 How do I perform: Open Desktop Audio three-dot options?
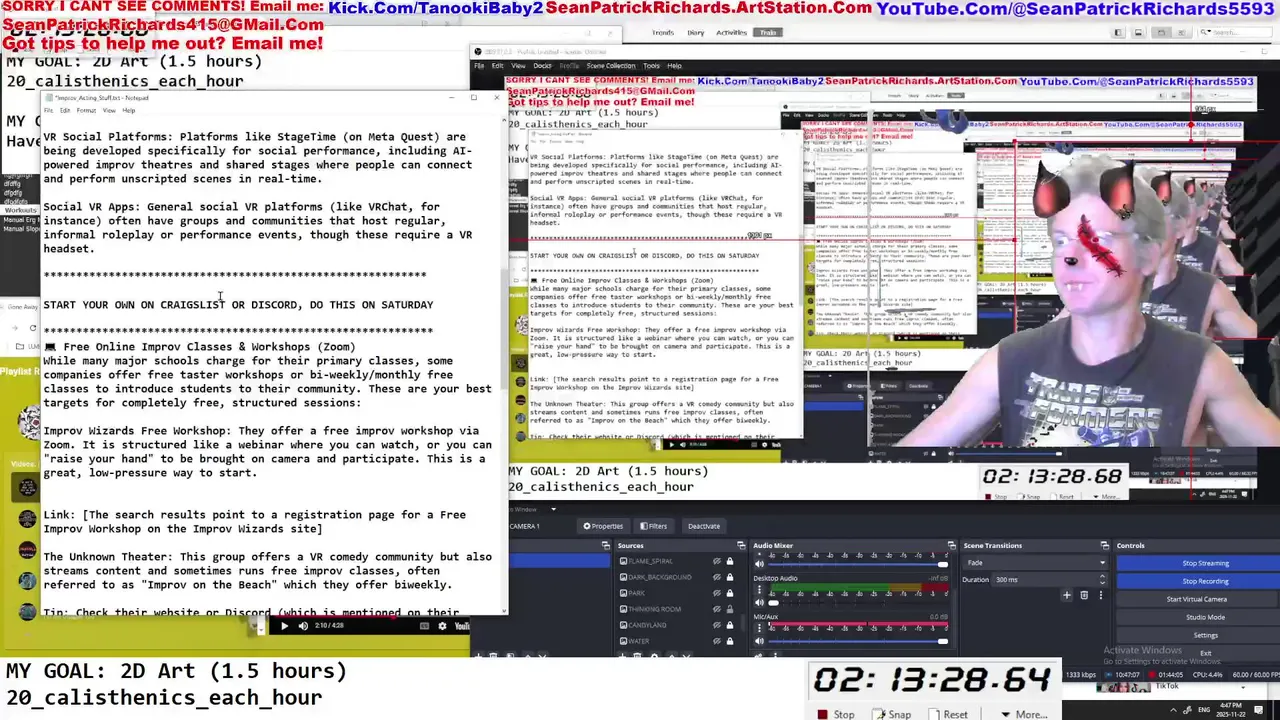click(x=759, y=589)
